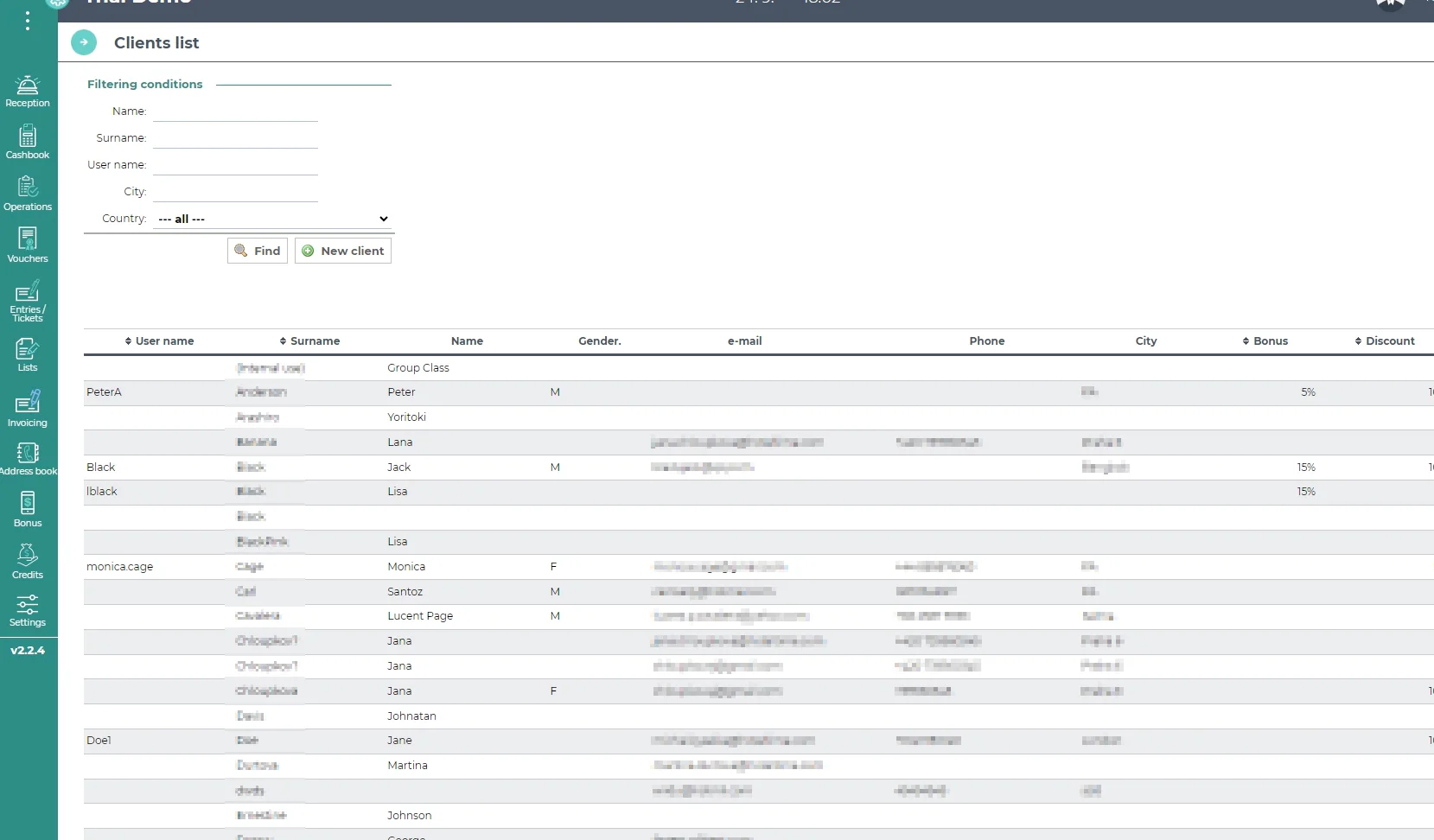
Task: Sort table by Discount column
Action: tap(1384, 341)
